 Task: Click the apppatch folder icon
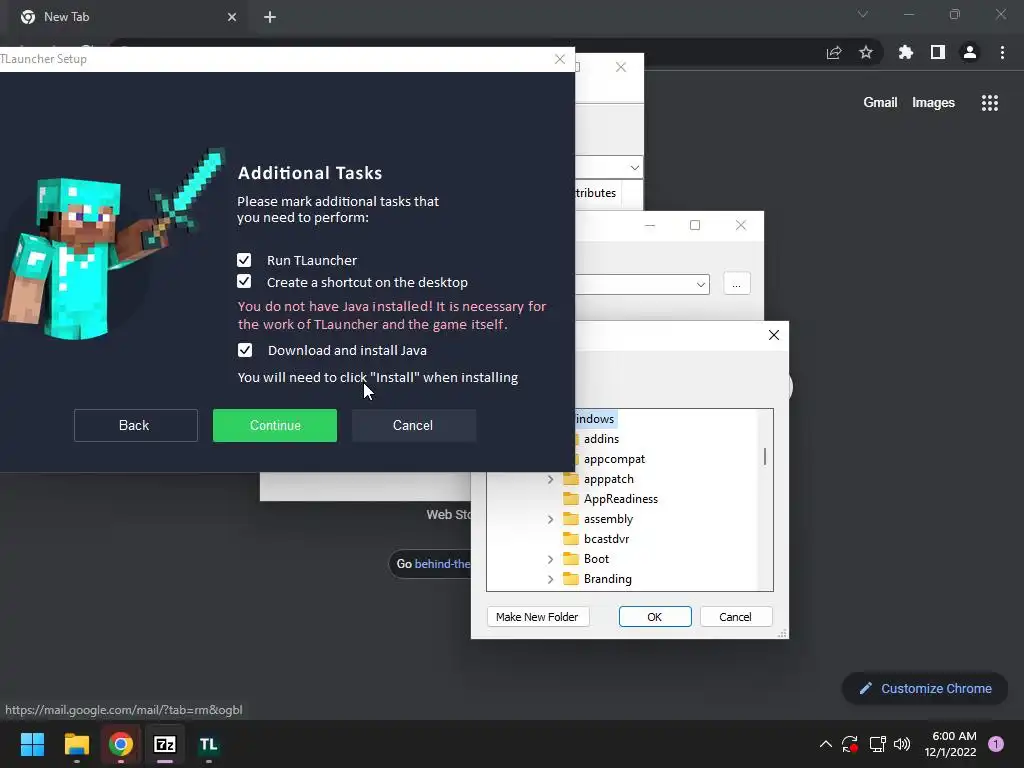(x=571, y=479)
